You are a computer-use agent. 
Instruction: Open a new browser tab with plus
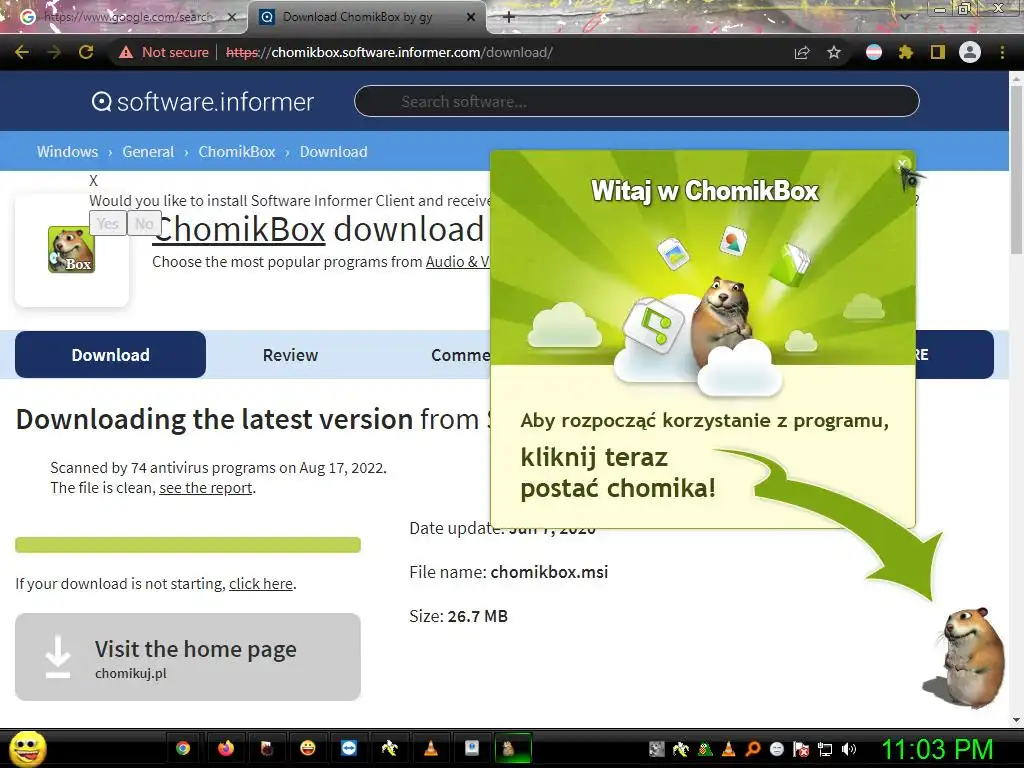click(x=509, y=17)
